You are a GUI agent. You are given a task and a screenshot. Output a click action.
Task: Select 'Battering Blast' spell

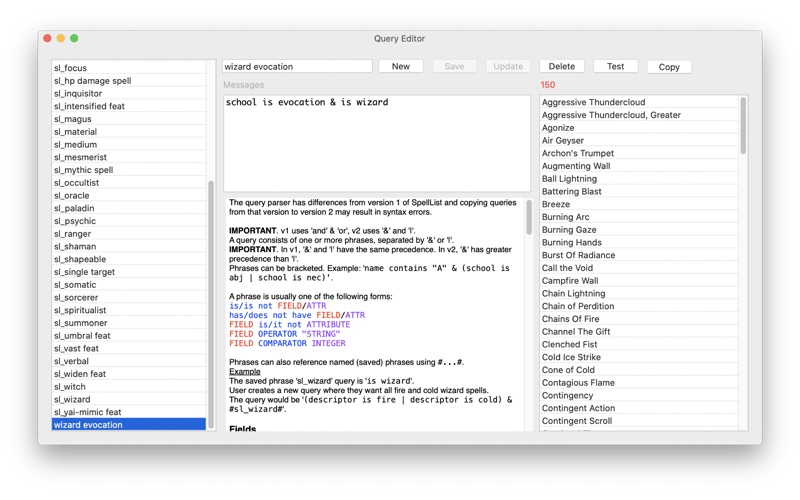click(x=639, y=191)
